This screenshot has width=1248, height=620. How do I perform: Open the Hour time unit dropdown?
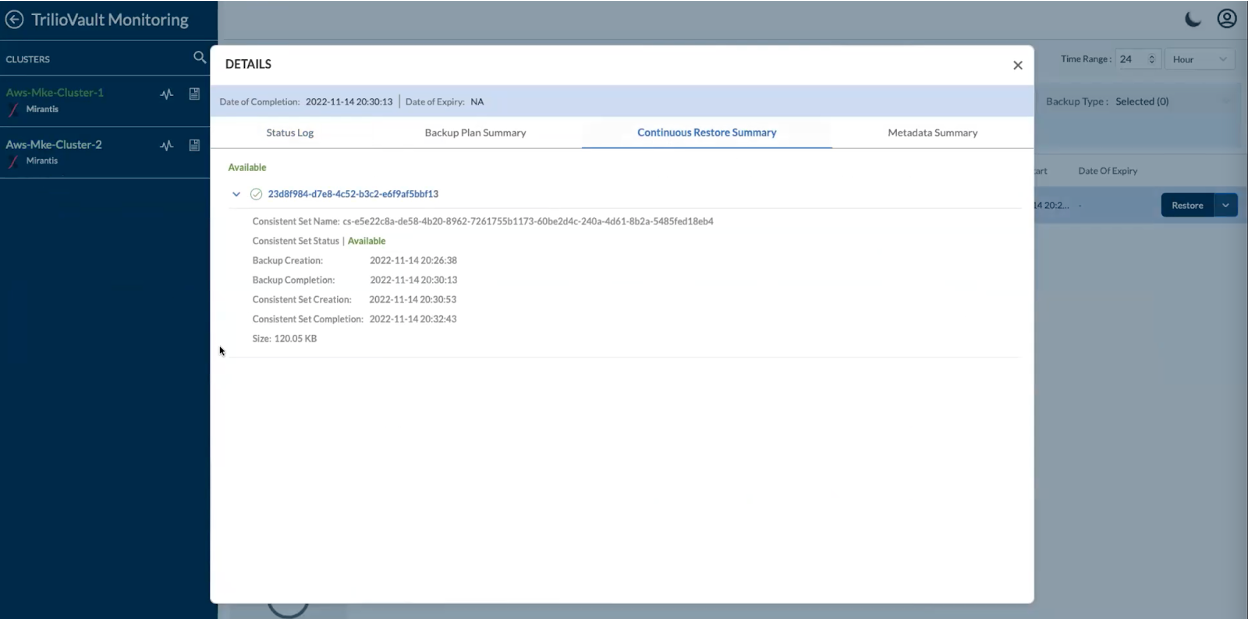tap(1199, 60)
